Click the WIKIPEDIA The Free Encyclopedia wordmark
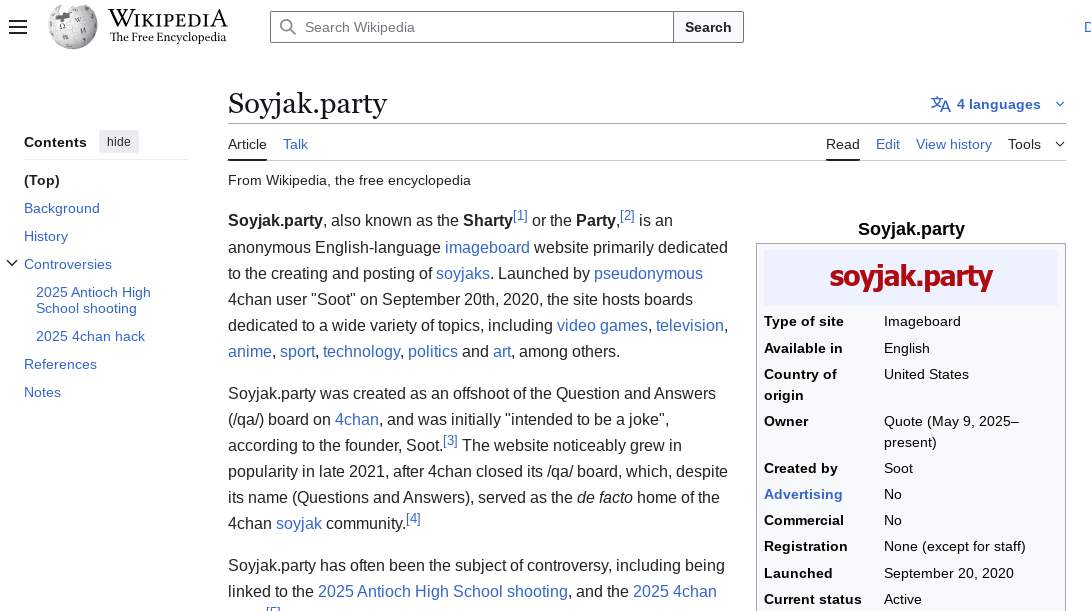The image size is (1091, 611). point(168,26)
